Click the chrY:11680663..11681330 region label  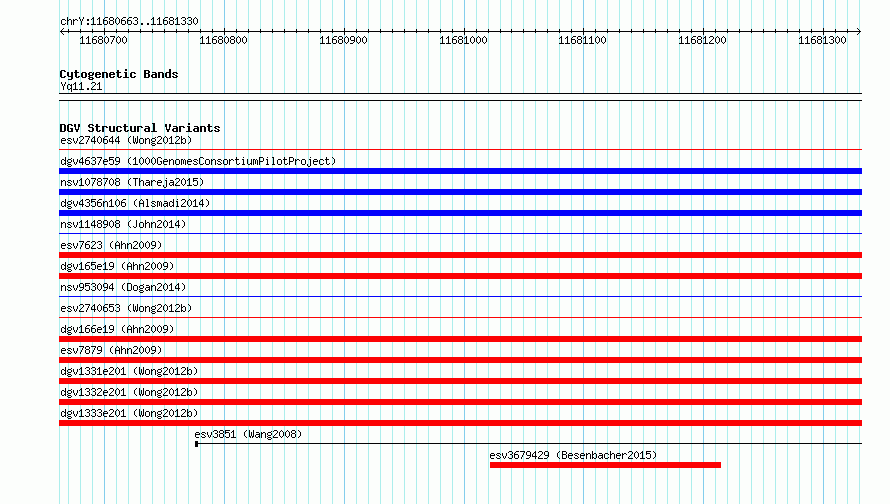click(x=129, y=21)
